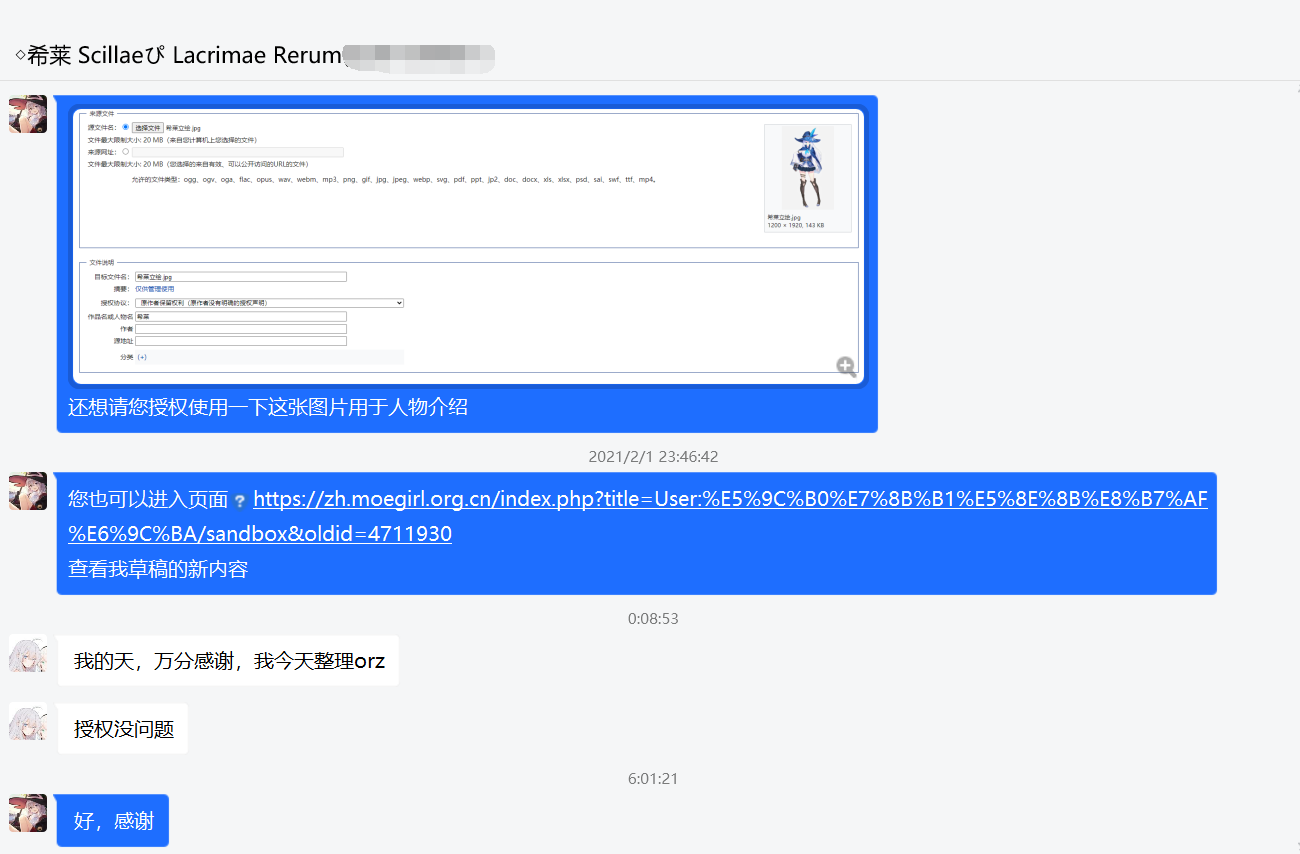1300x854 pixels.
Task: Open the avatar beside the "好，感谢" message
Action: point(28,813)
